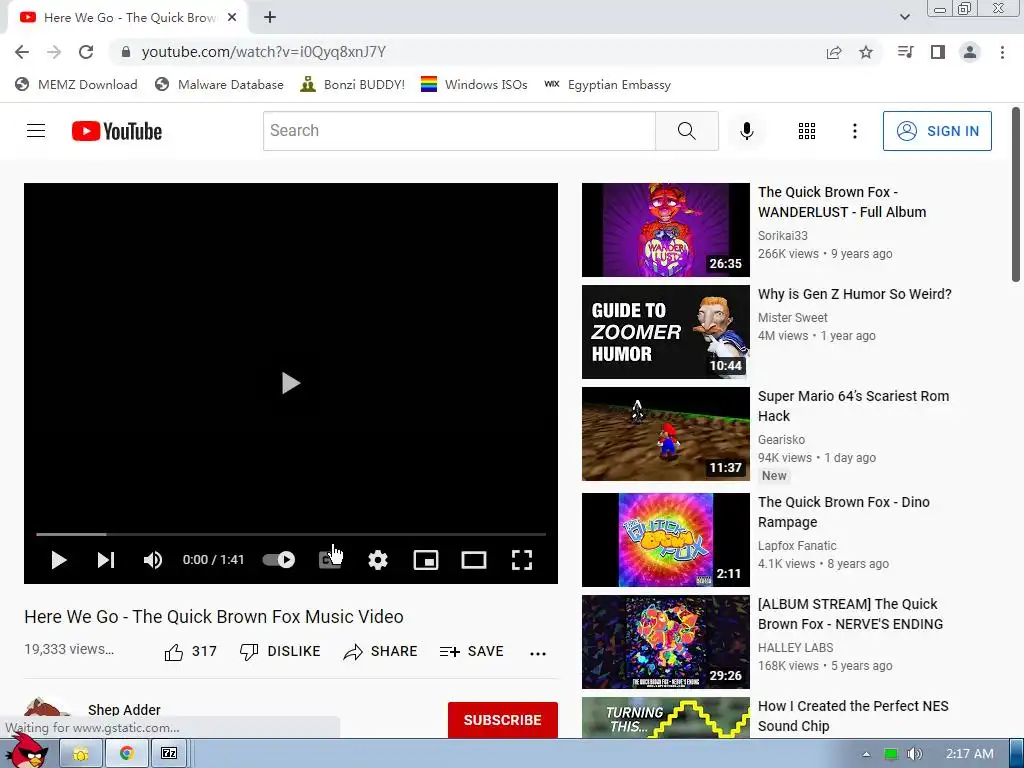This screenshot has height=768, width=1024.
Task: Like the video with thumbs up
Action: click(190, 651)
